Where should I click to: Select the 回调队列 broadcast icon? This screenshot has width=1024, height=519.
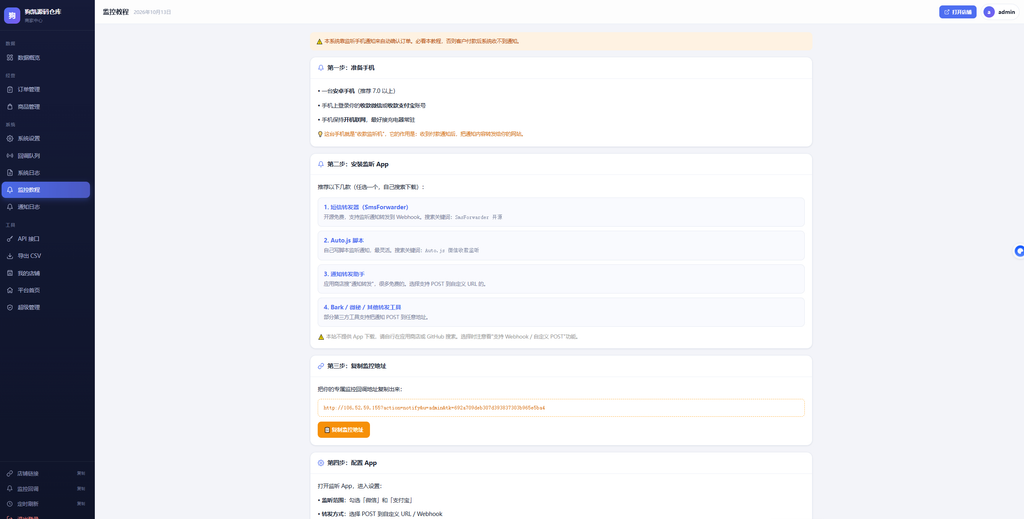[10, 155]
